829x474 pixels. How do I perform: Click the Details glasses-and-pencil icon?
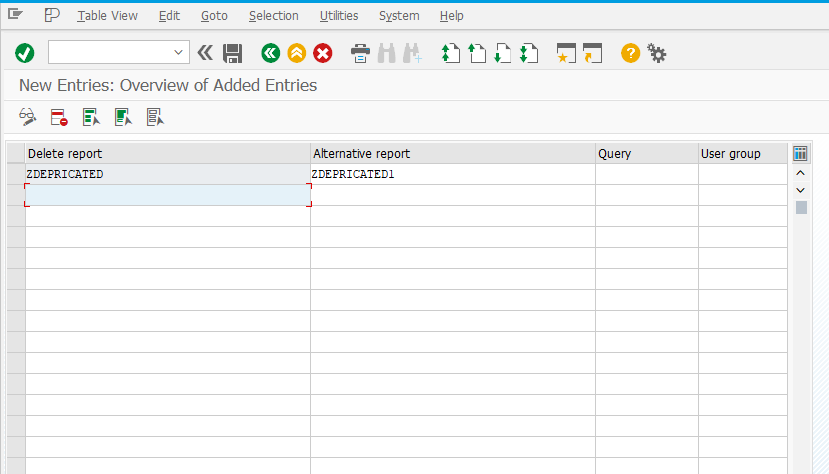[27, 117]
